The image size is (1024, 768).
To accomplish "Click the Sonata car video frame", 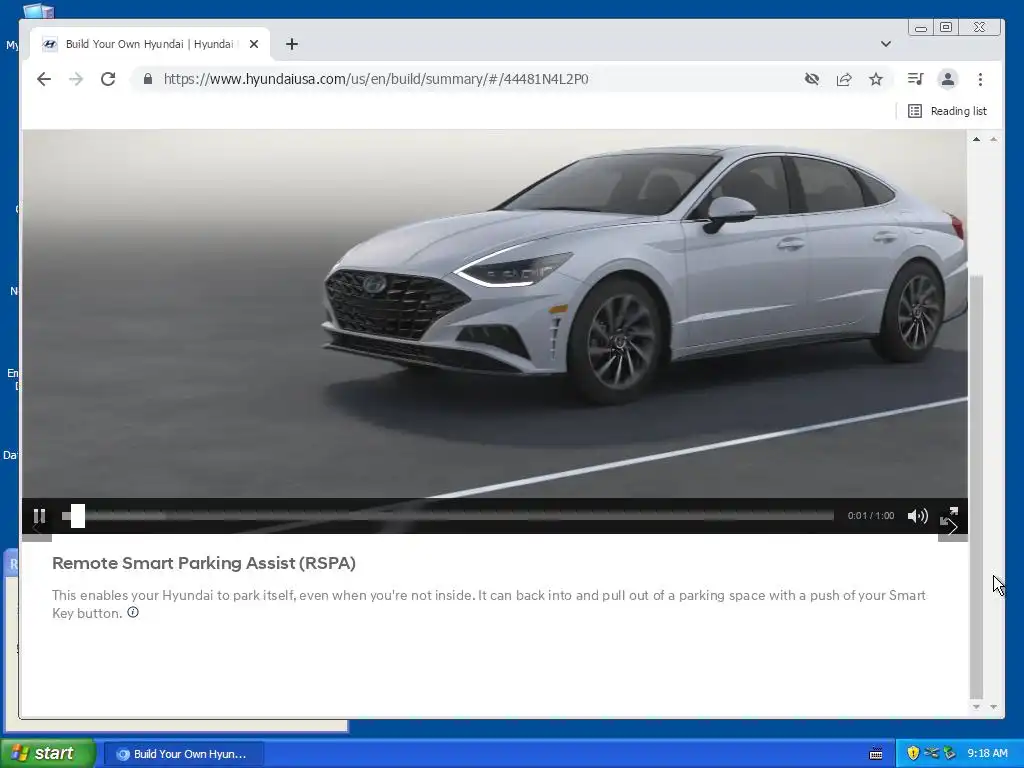I will [495, 313].
